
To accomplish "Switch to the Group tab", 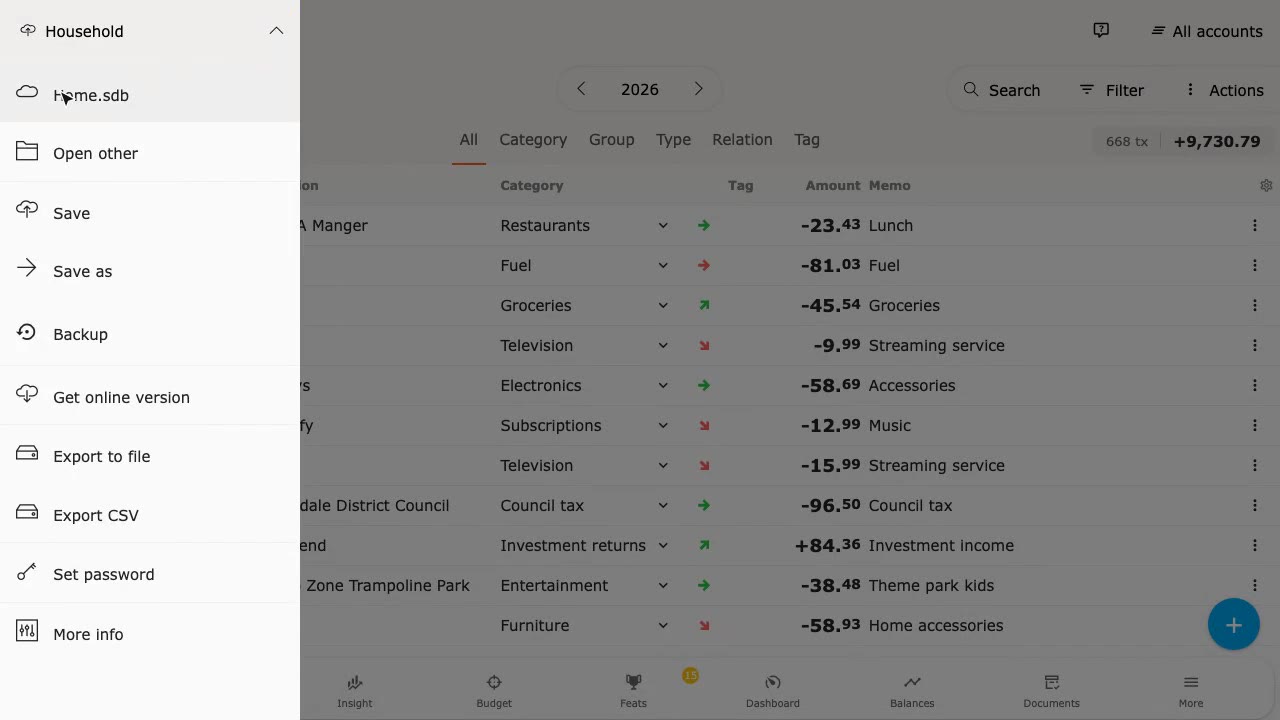I will (x=611, y=140).
